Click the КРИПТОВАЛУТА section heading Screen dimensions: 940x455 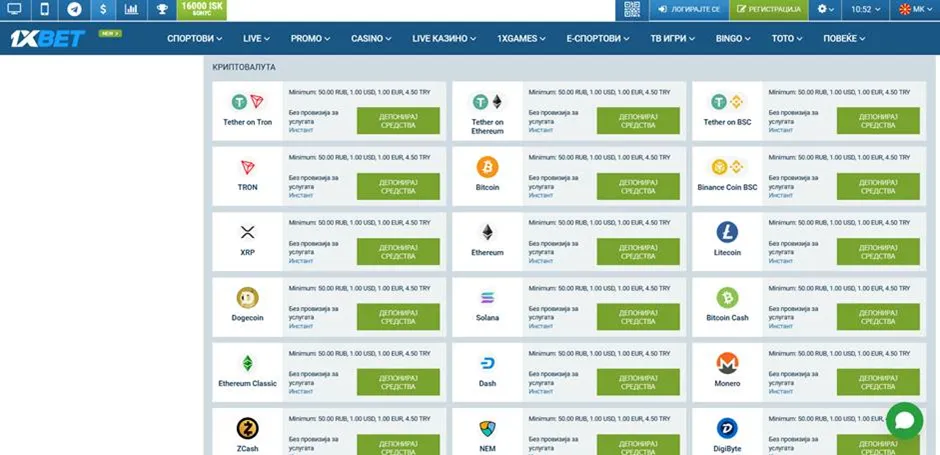[244, 67]
